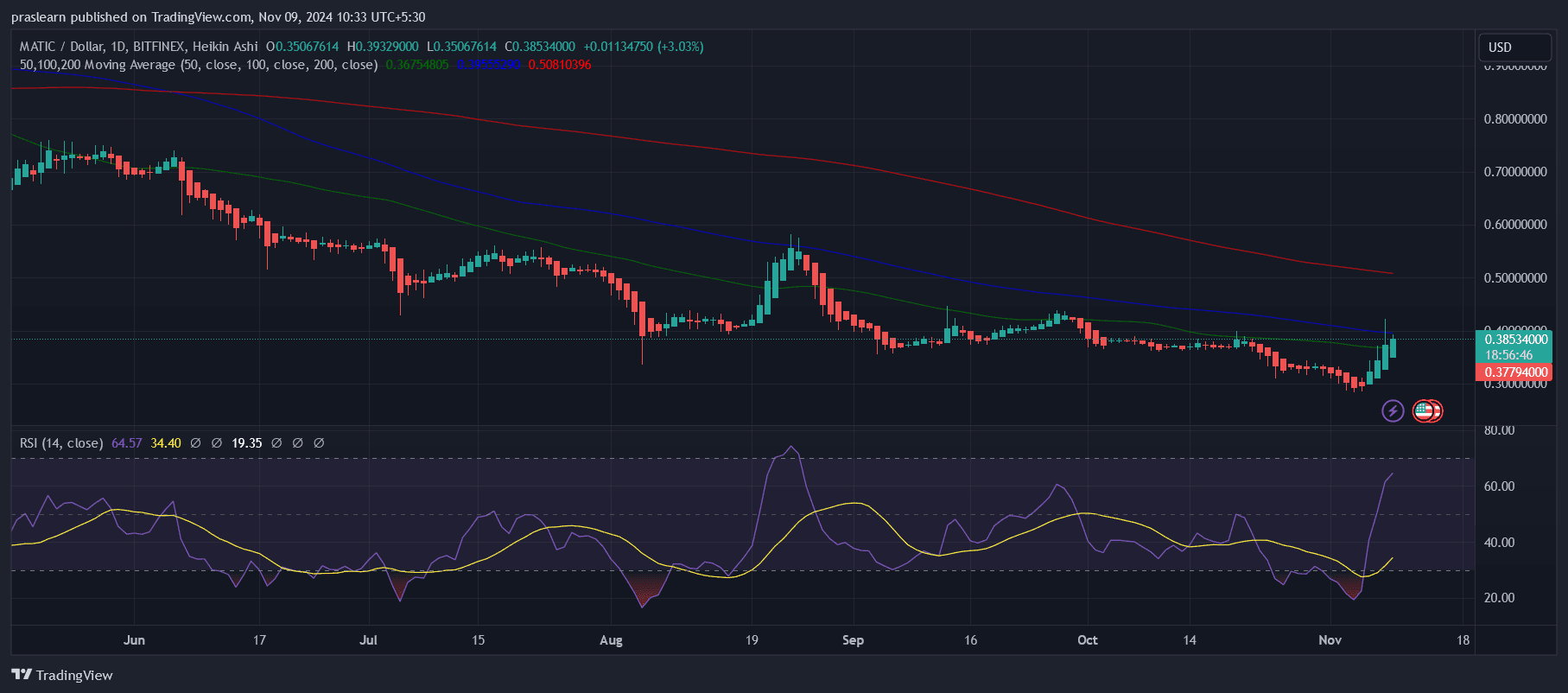Select the latest green Heikin Ashi candle
The height and width of the screenshot is (693, 1568).
click(x=1393, y=346)
